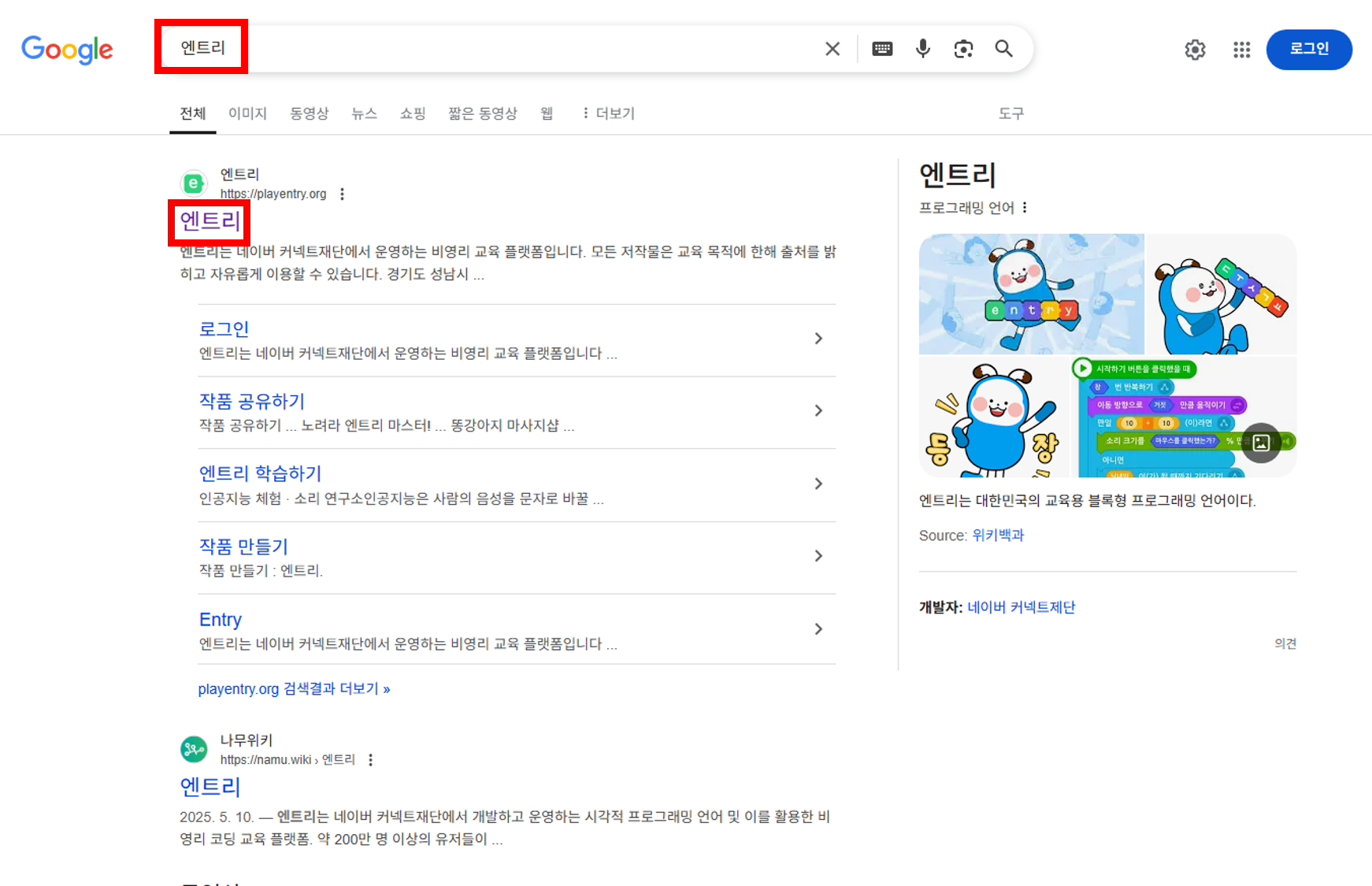The width and height of the screenshot is (1372, 886).
Task: Open the Entry sitelink
Action: point(221,620)
